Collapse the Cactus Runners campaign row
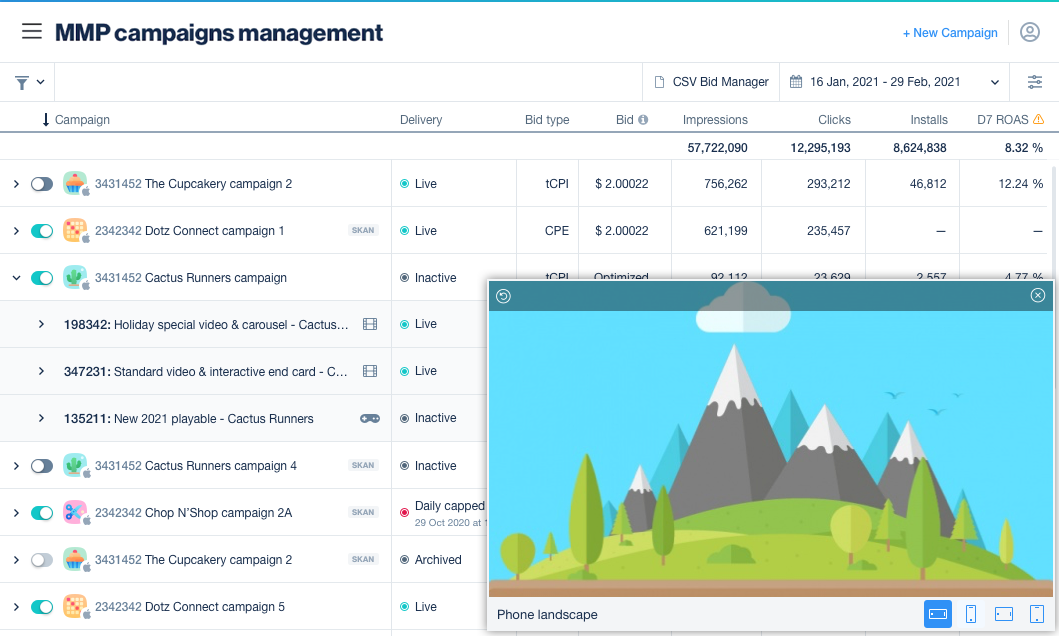This screenshot has width=1059, height=636. tap(16, 278)
